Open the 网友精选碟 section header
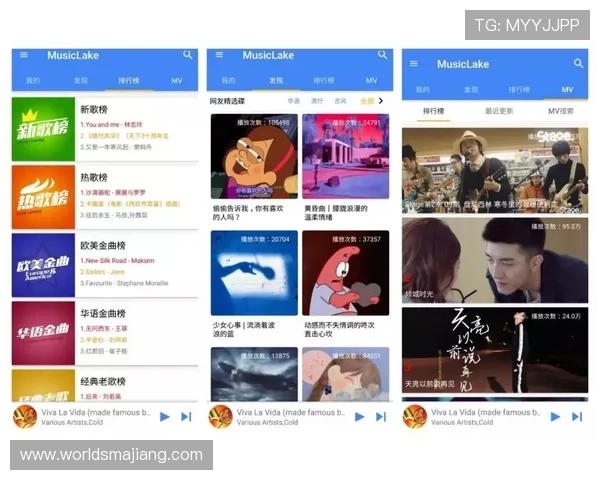 (x=227, y=101)
